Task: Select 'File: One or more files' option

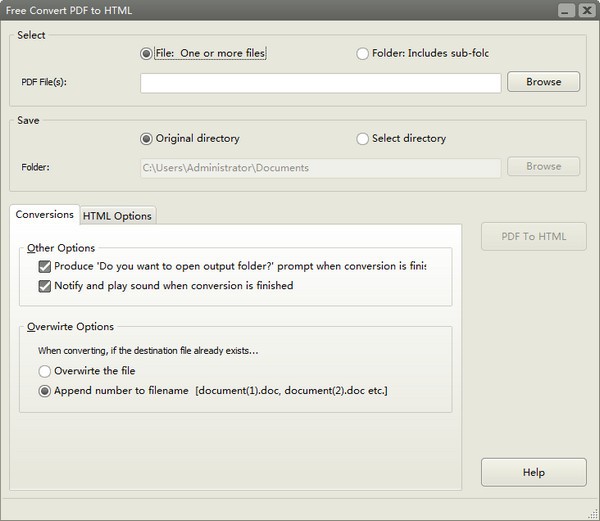Action: pyautogui.click(x=147, y=53)
